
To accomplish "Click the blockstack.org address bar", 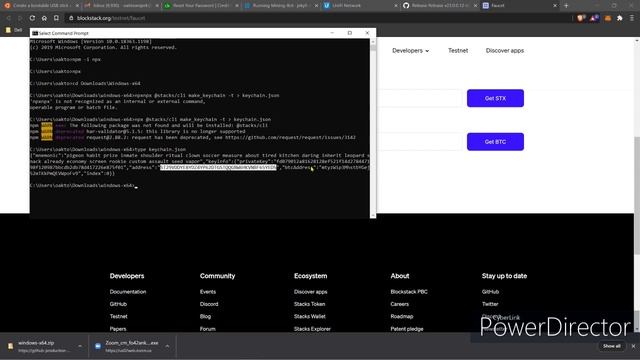I will coord(318,18).
